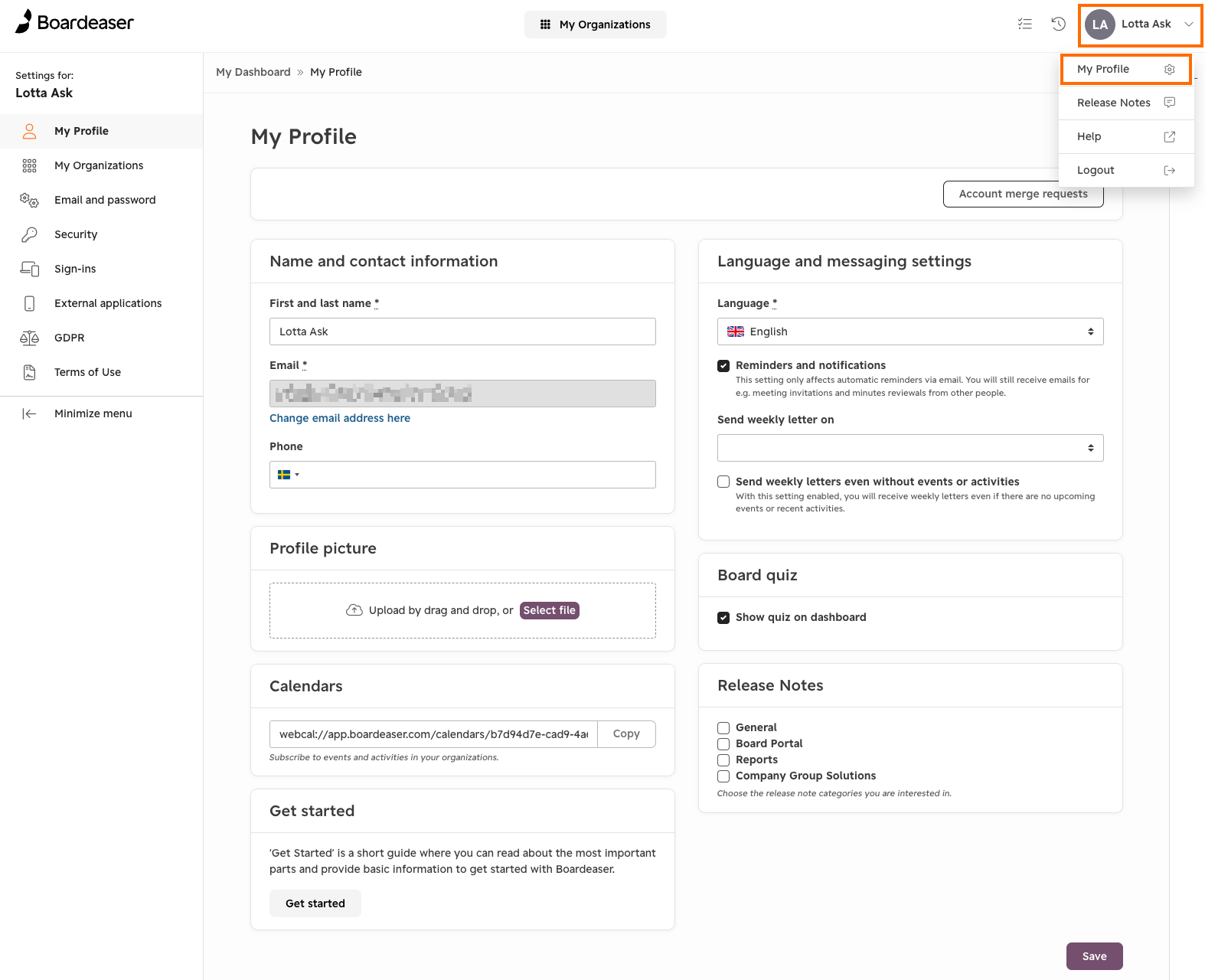The height and width of the screenshot is (980, 1205).
Task: Open the Language dropdown showing English
Action: tap(910, 332)
